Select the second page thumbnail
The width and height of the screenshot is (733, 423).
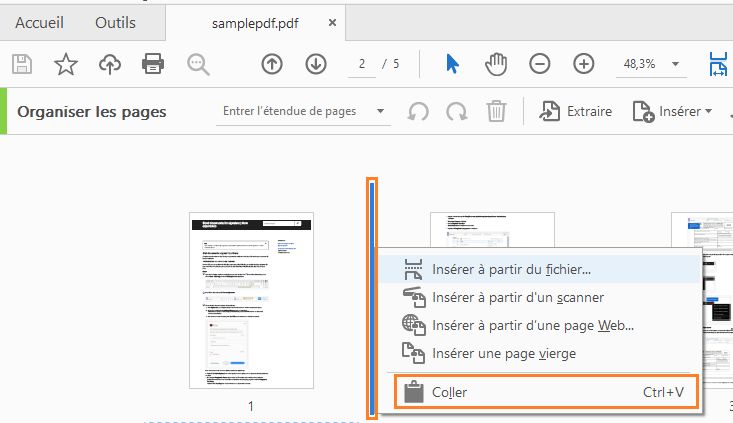pos(492,229)
